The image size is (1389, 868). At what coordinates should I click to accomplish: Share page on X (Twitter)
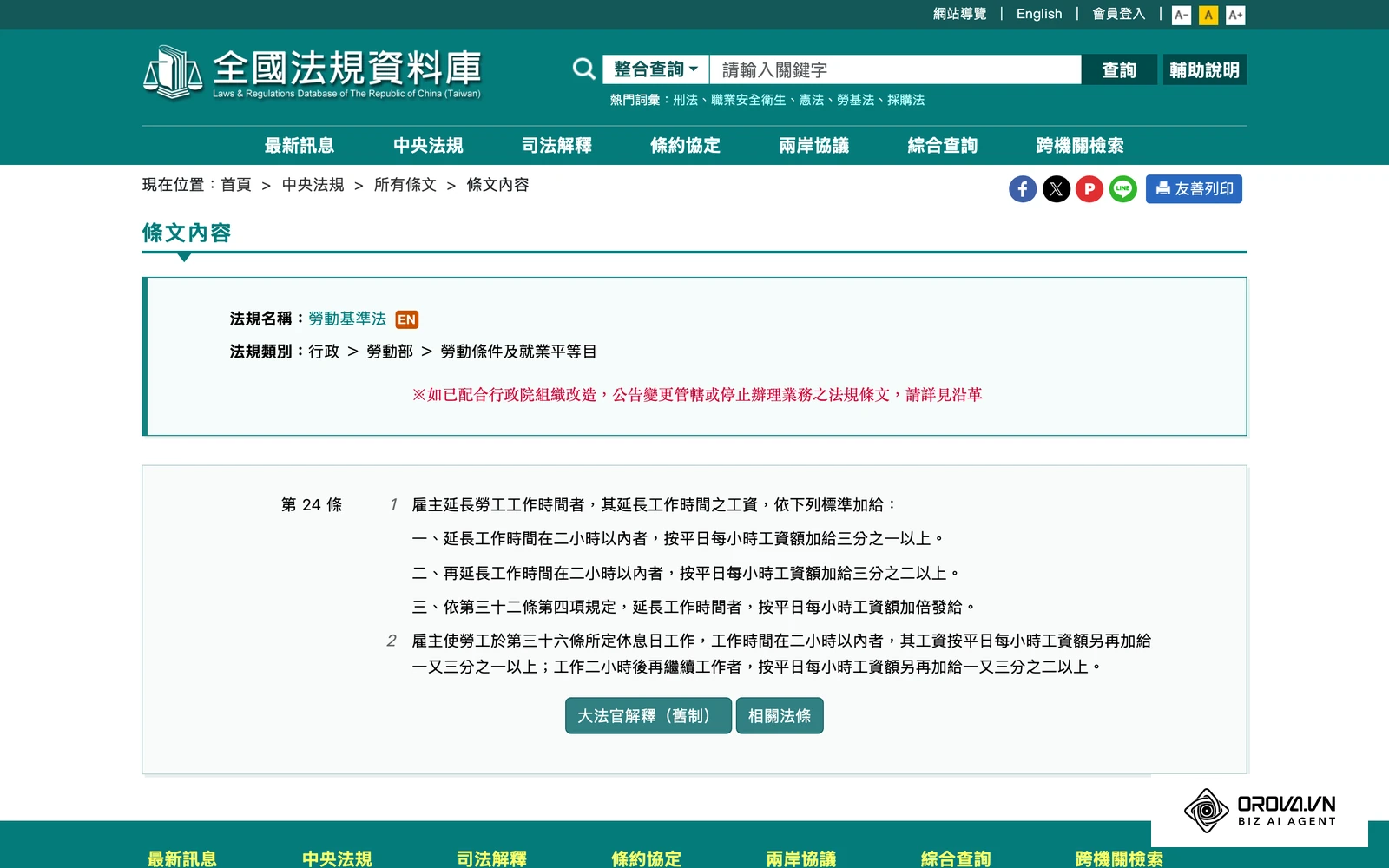click(1056, 188)
